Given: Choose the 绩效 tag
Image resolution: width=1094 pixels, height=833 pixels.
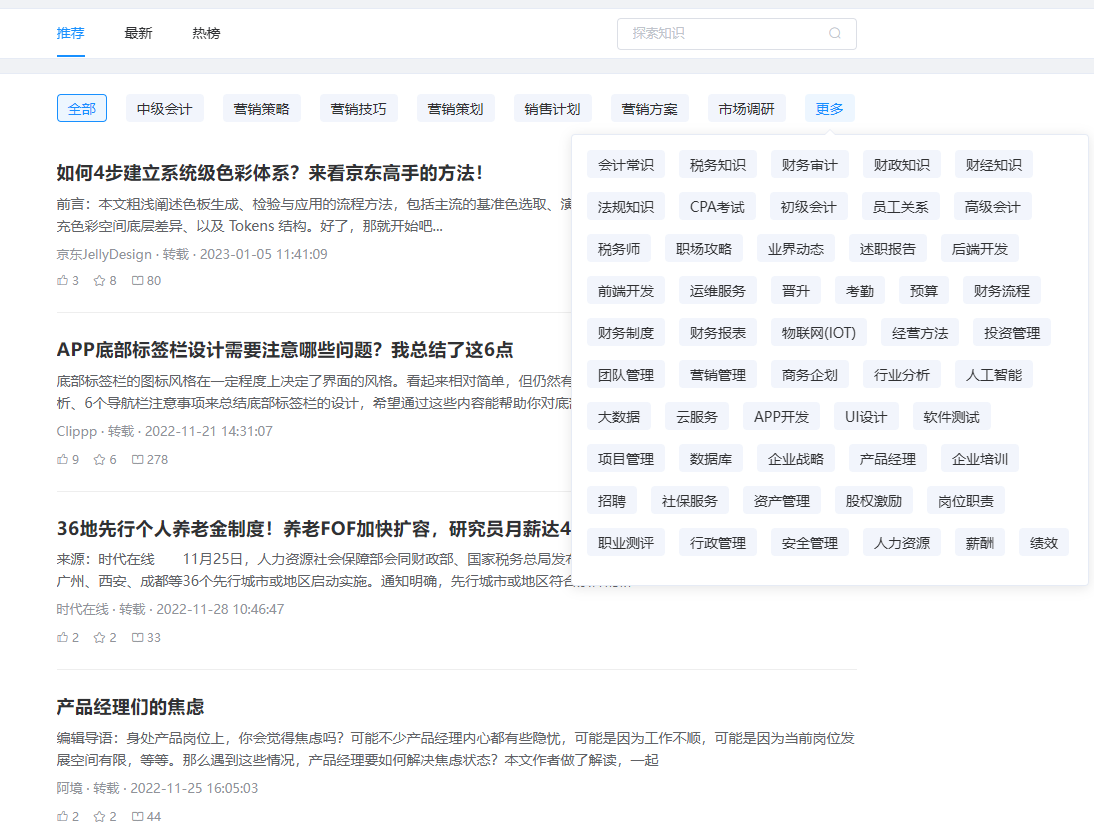Looking at the screenshot, I should (1044, 542).
